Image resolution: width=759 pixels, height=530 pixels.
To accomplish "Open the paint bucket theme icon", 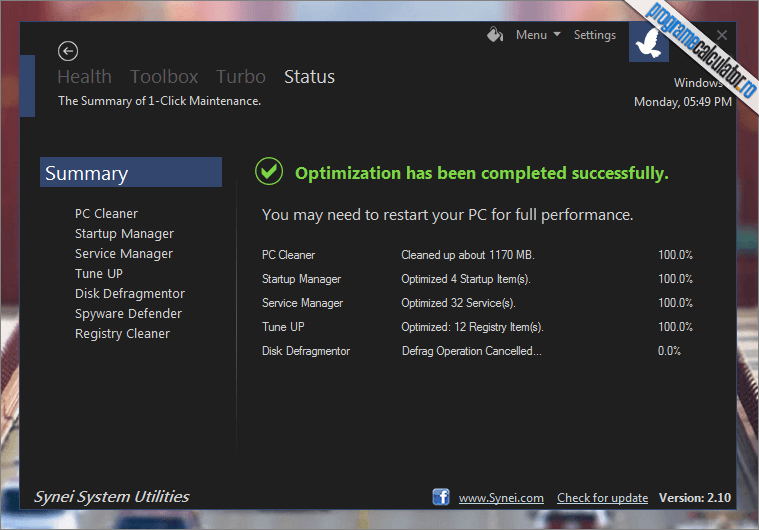I will click(x=495, y=35).
